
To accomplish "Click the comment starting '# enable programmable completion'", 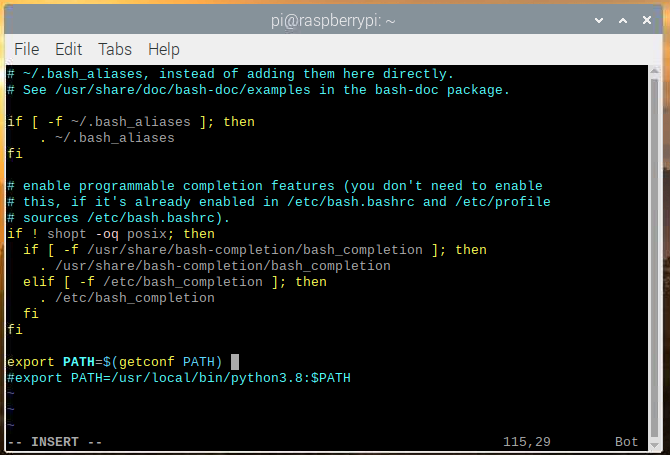I will (x=275, y=186).
